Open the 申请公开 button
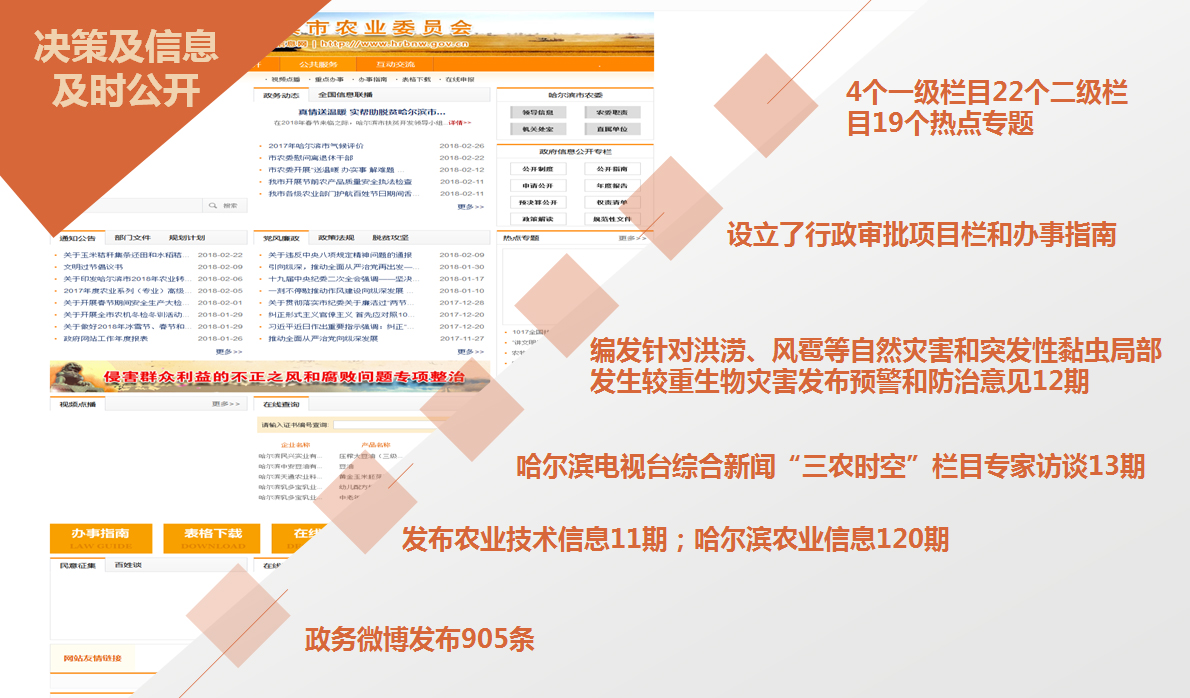Image resolution: width=1190 pixels, height=698 pixels. [x=538, y=186]
